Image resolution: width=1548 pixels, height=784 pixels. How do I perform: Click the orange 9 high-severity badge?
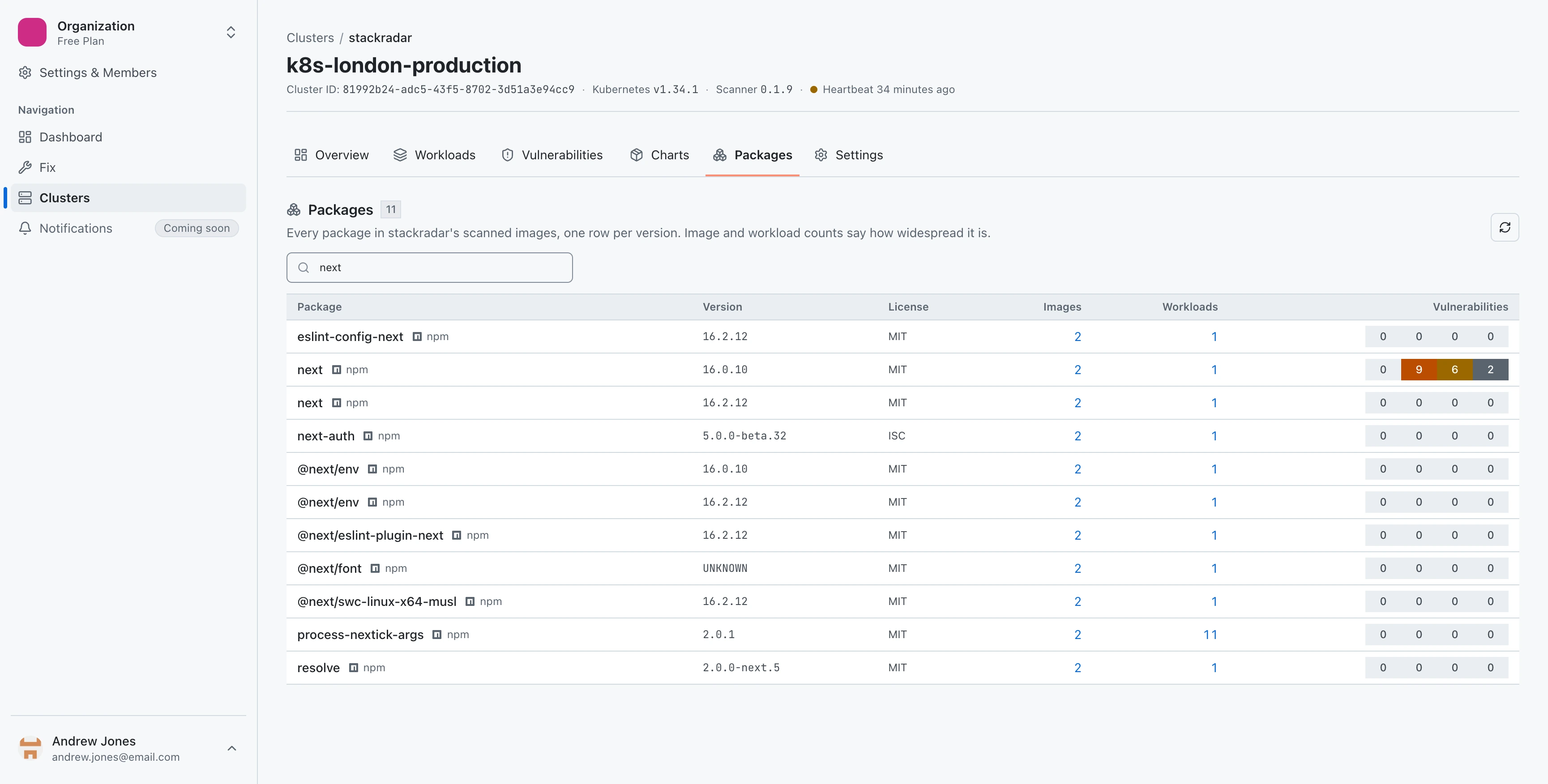pyautogui.click(x=1419, y=370)
